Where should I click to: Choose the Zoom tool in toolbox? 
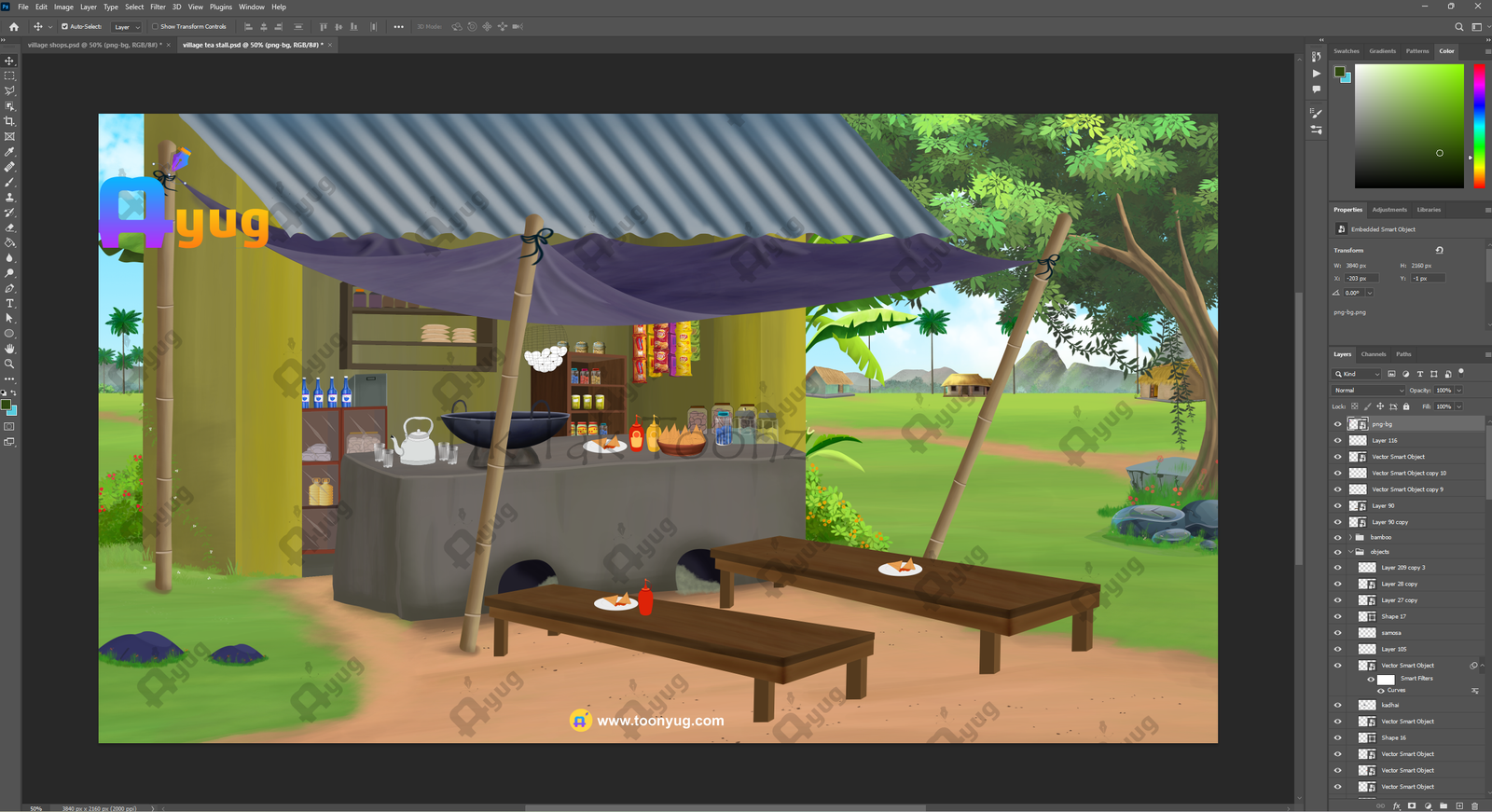coord(9,364)
